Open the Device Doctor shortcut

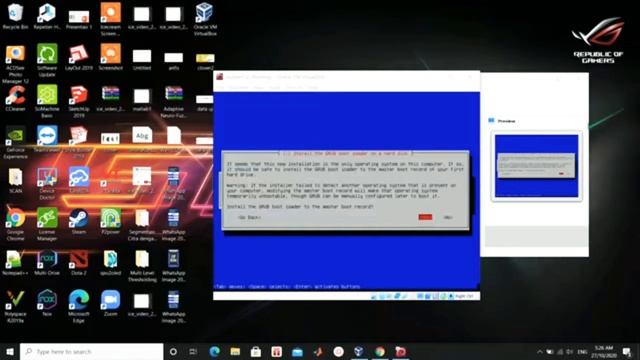47,183
